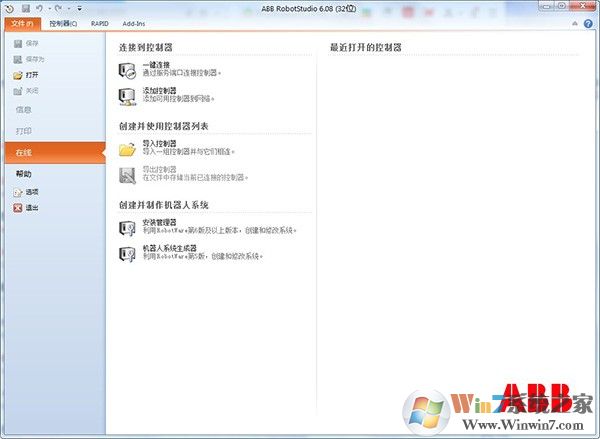This screenshot has width=600, height=439.
Task: Click the File (文件) orange tab
Action: (21, 22)
